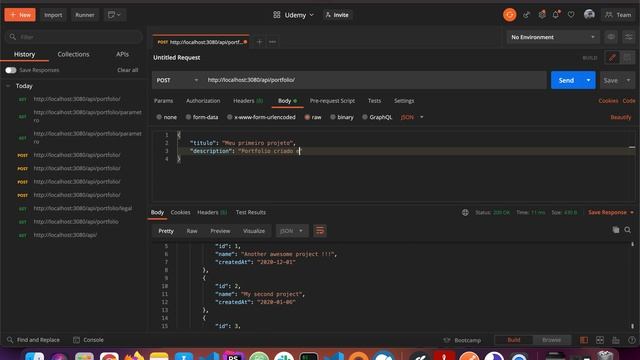This screenshot has width=640, height=360.
Task: Open the Console
Action: [88, 340]
